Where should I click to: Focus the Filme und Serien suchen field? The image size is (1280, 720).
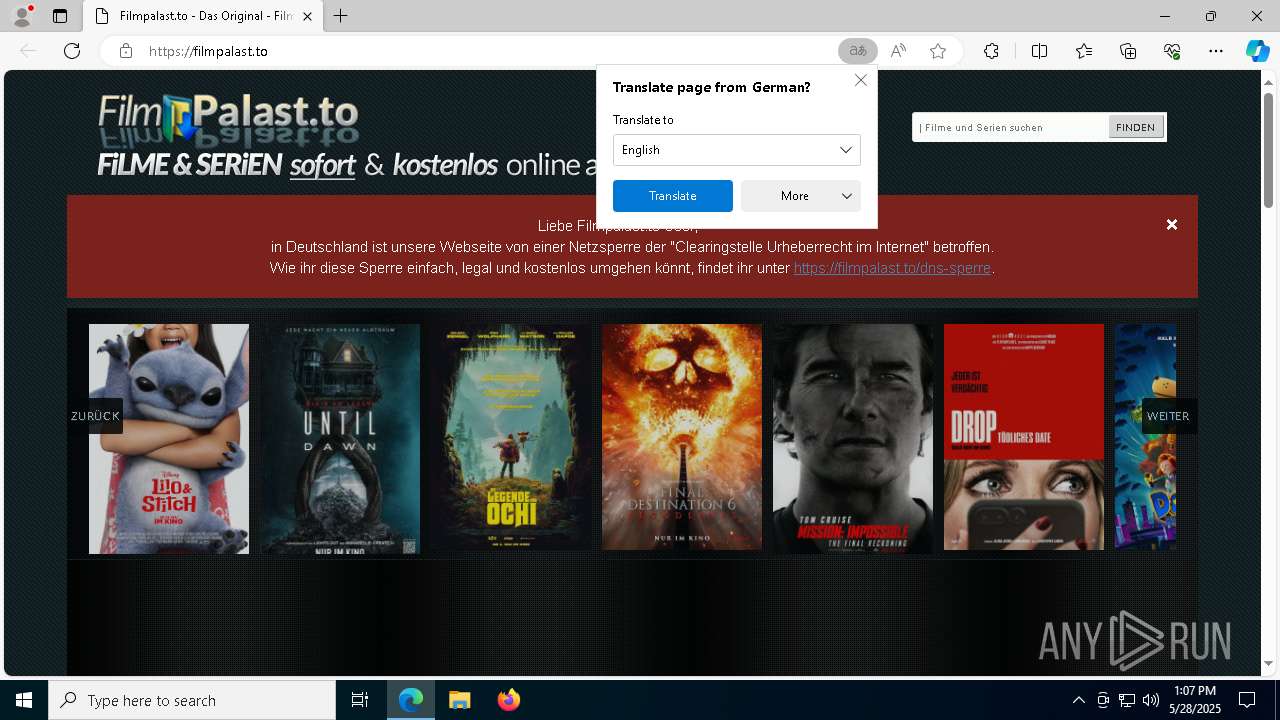tap(1010, 127)
